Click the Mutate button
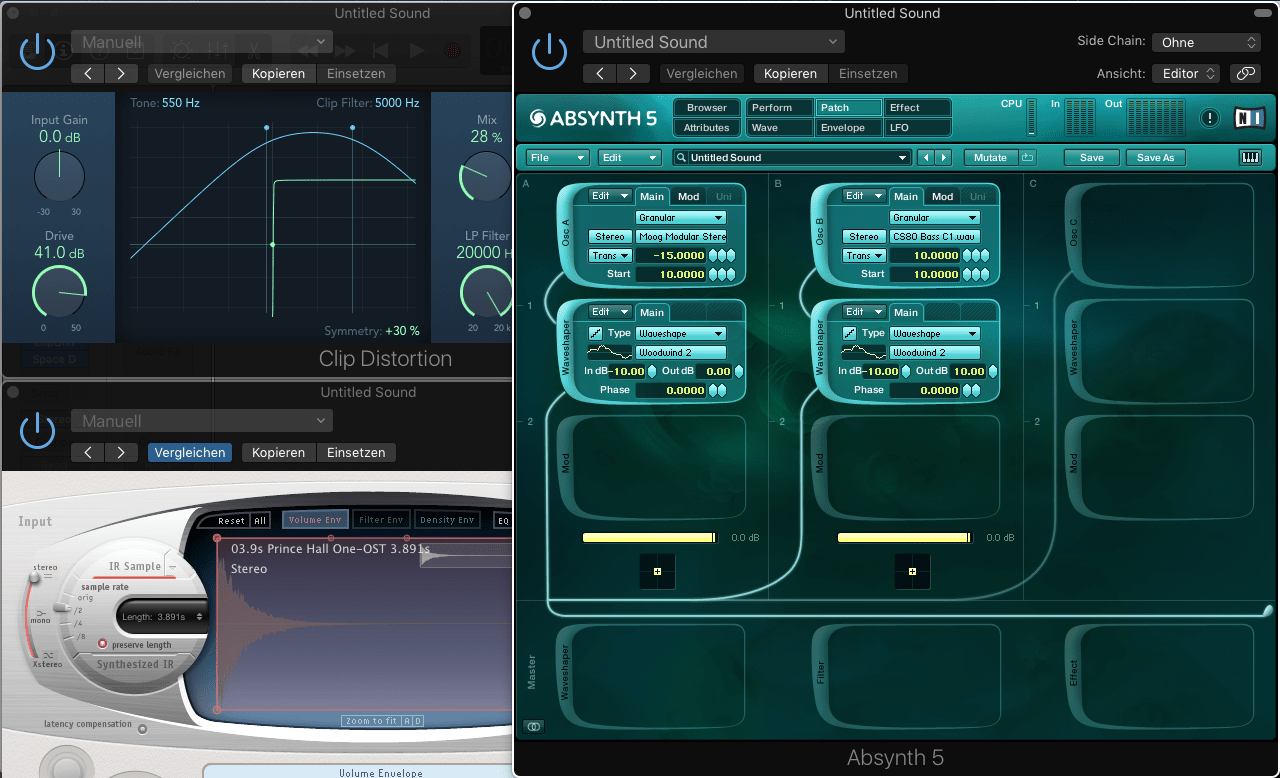The width and height of the screenshot is (1280, 778). [x=990, y=157]
